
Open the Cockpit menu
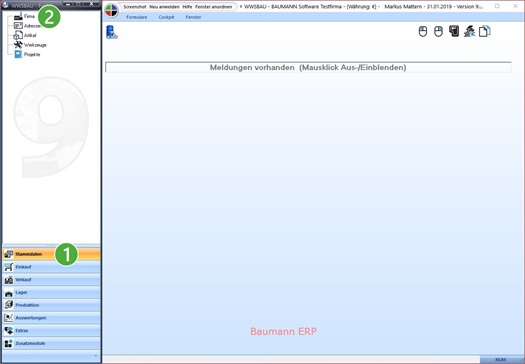(166, 17)
